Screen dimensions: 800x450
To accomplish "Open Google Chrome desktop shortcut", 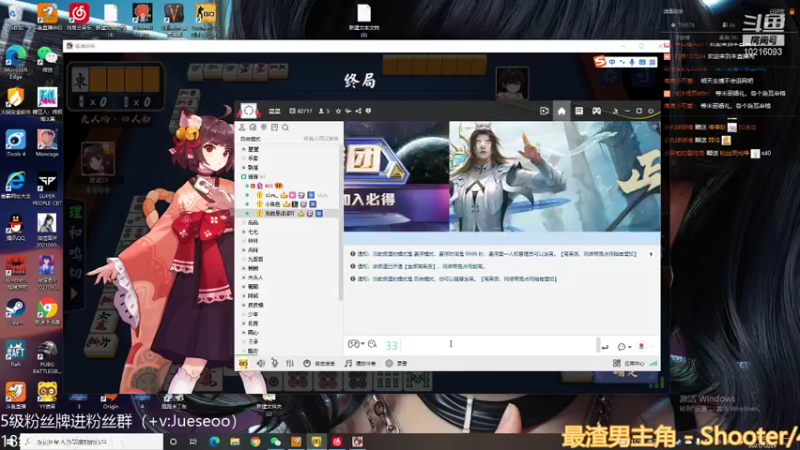I will [47, 312].
